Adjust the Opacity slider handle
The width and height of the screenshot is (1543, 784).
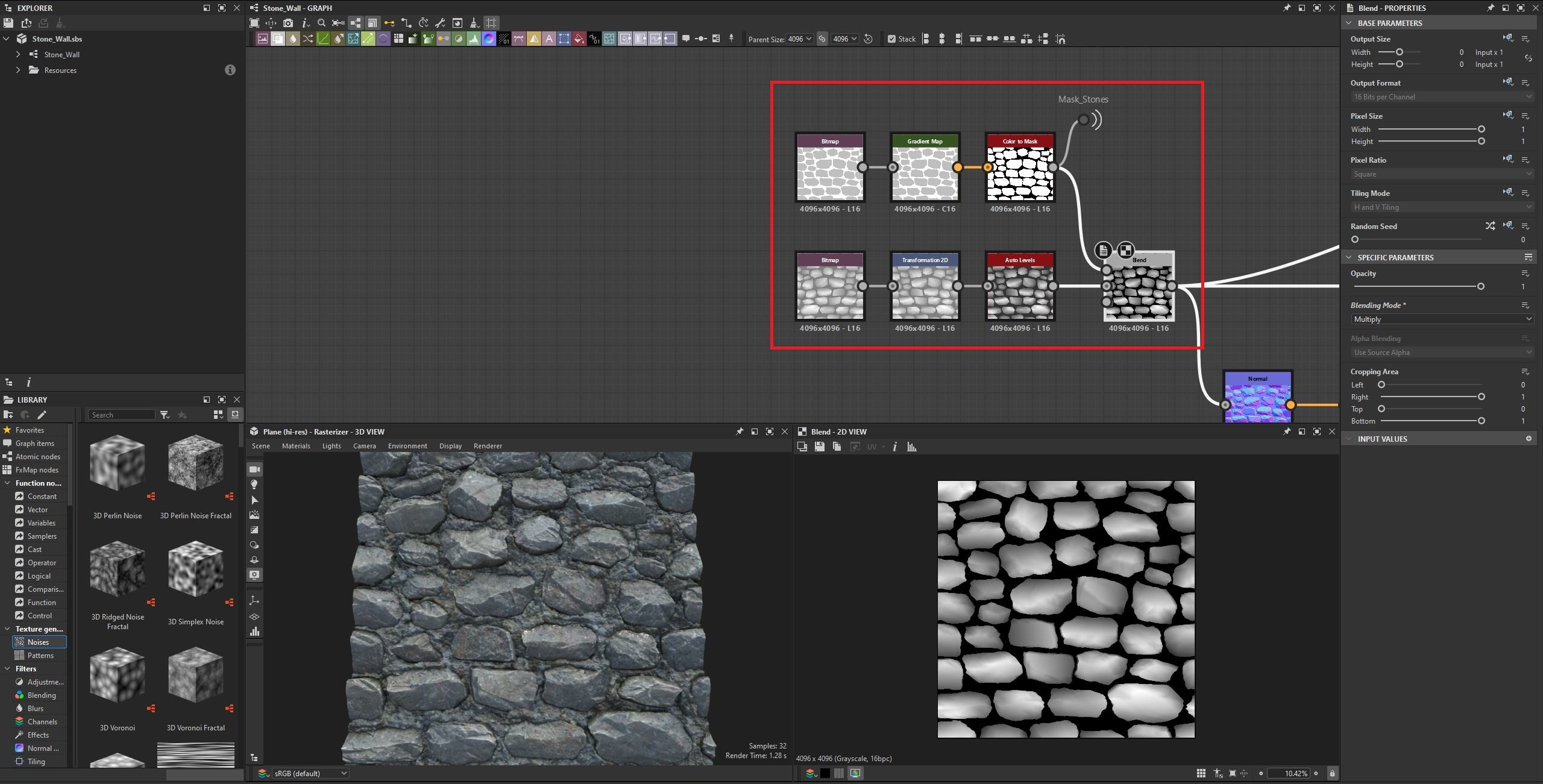tap(1480, 286)
